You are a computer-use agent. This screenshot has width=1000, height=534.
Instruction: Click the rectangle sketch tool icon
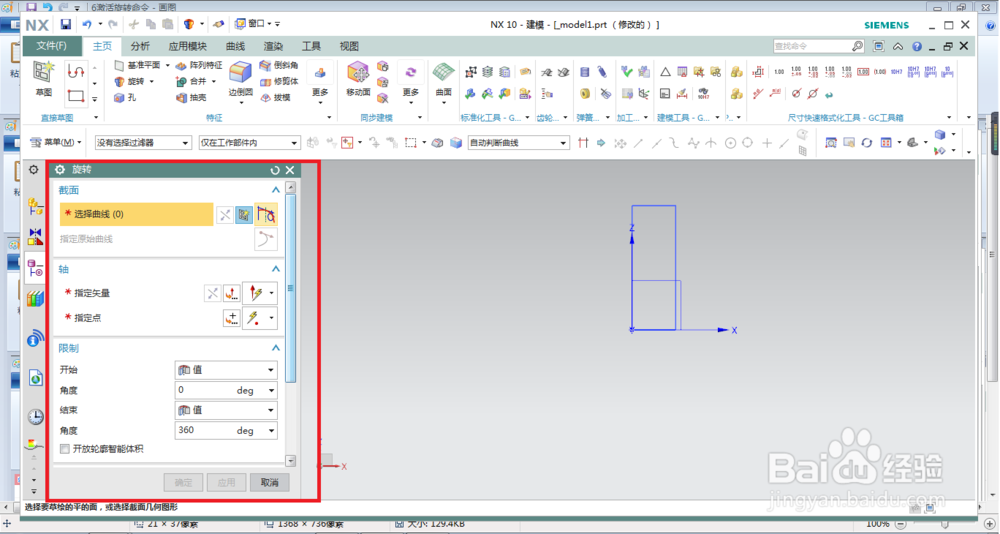[x=76, y=96]
